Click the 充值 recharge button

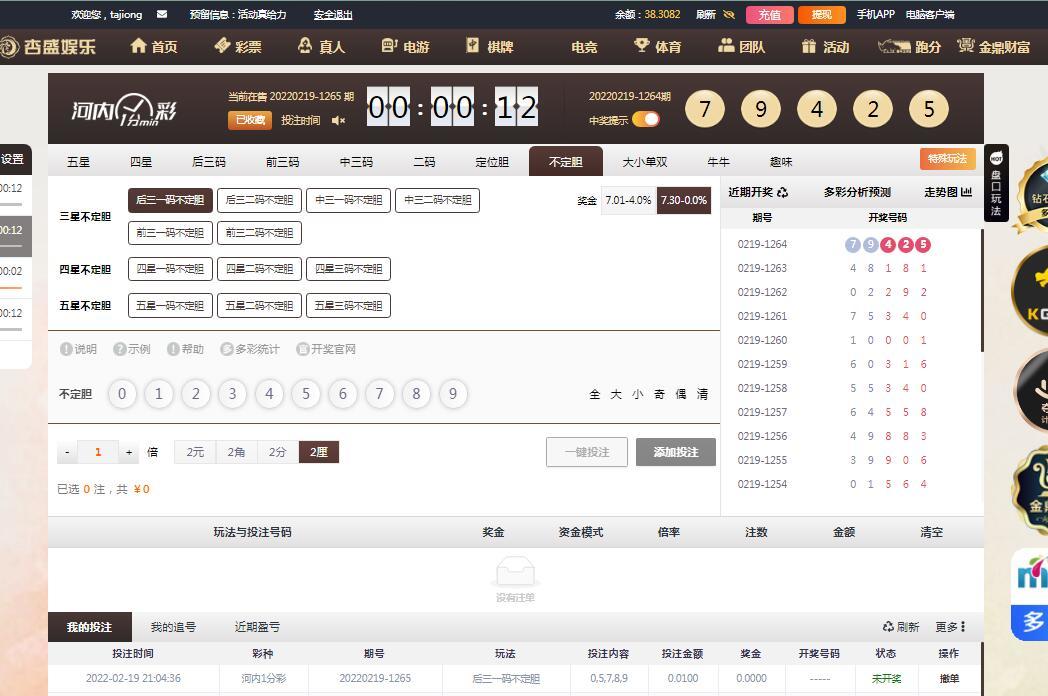coord(769,15)
